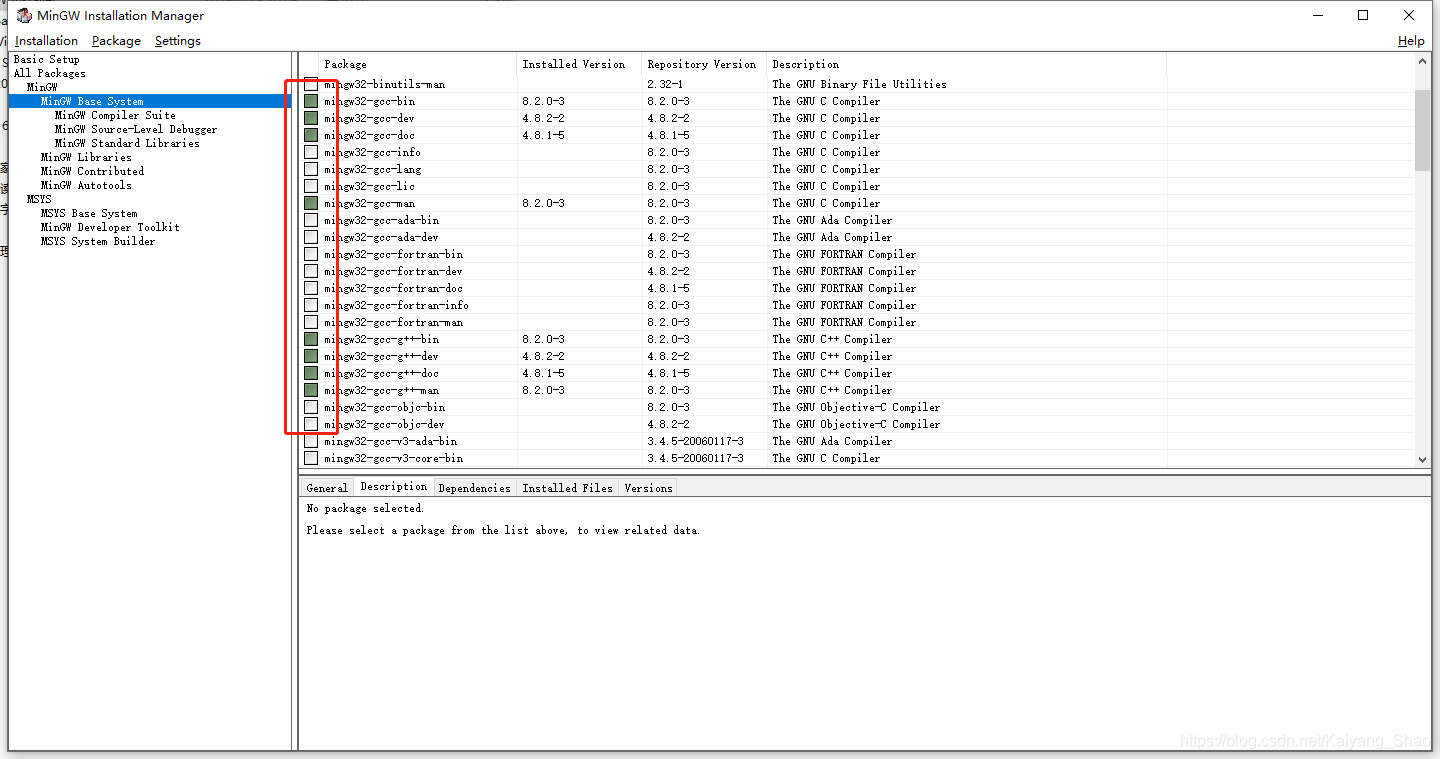Toggle the mingw32-gcc-doc package checkbox

tap(311, 135)
